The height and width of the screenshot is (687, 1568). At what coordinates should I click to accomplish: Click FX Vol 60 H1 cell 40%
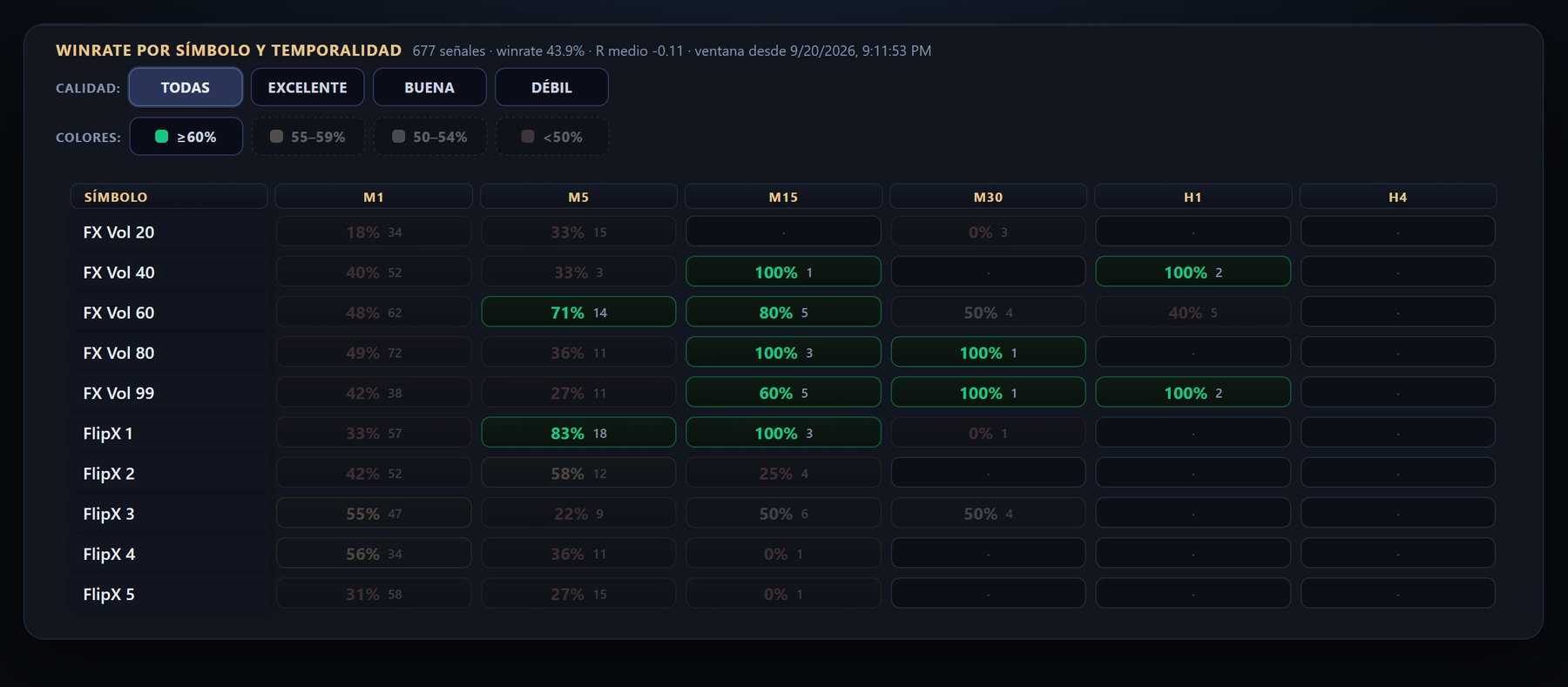coord(1193,312)
